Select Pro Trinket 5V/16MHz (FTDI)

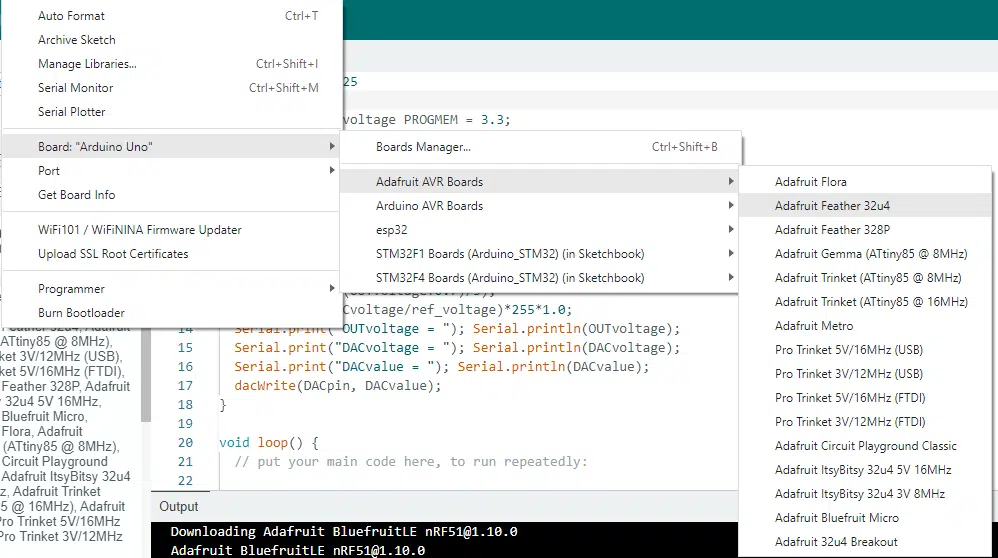(866, 398)
